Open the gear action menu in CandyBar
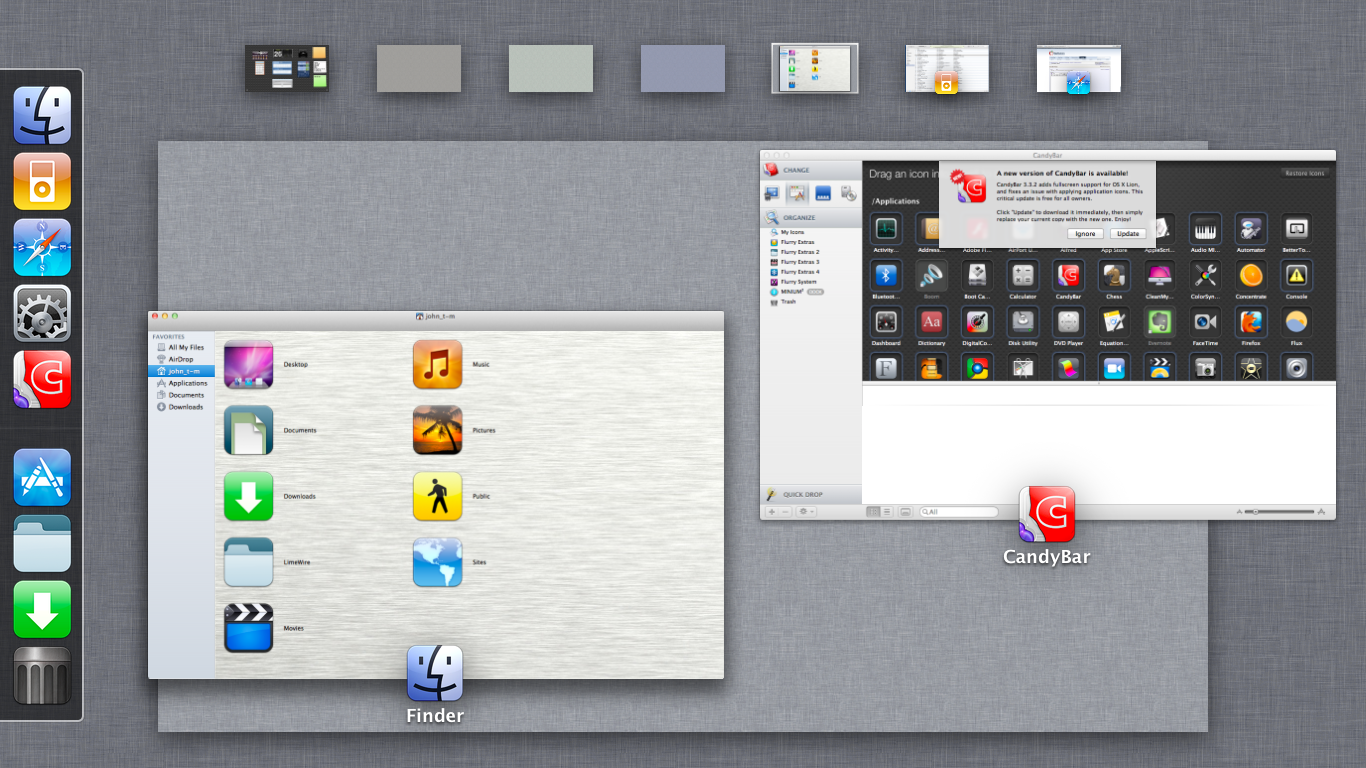The height and width of the screenshot is (768, 1366). (806, 511)
